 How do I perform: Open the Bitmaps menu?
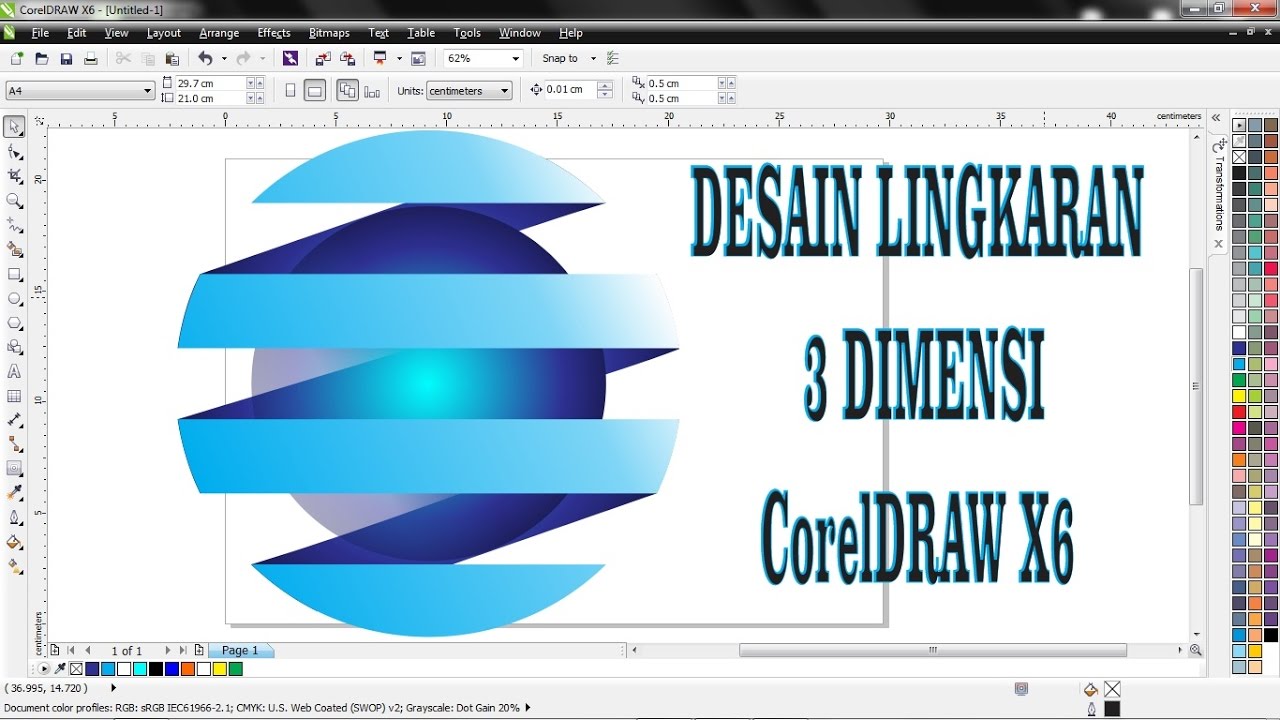pyautogui.click(x=329, y=33)
